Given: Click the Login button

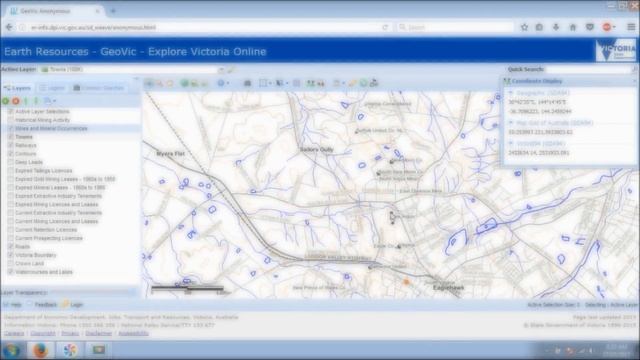Looking at the screenshot, I should tap(72, 305).
